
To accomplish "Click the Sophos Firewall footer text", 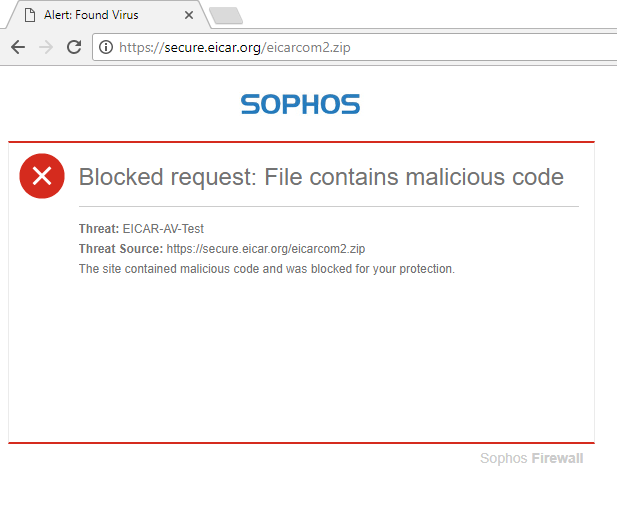I will coord(532,458).
